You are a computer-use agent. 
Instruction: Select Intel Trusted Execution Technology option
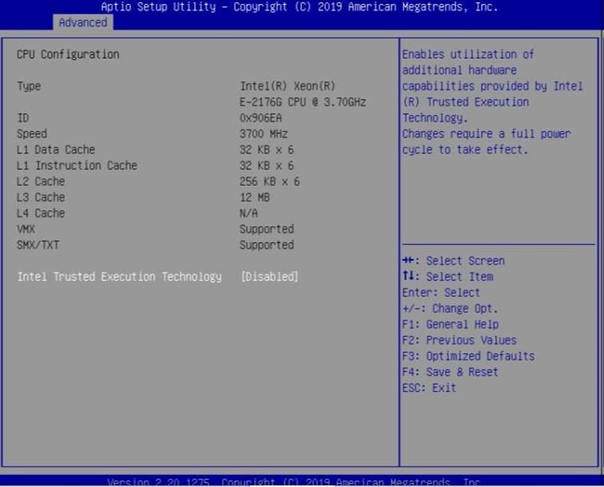[119, 277]
